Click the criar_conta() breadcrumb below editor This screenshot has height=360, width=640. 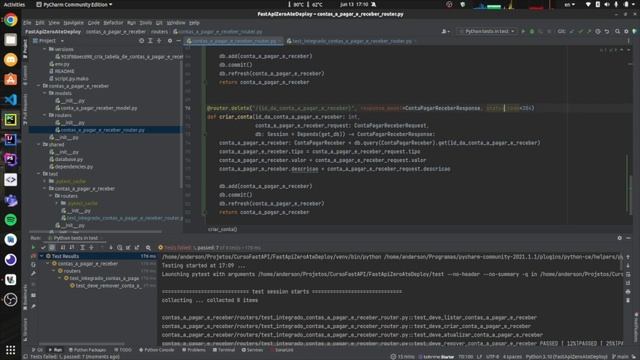tap(222, 229)
